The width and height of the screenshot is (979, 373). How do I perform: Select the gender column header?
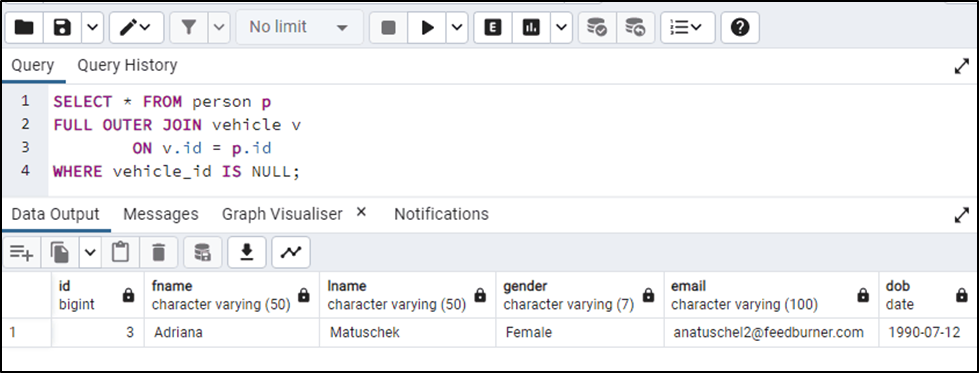pos(580,295)
